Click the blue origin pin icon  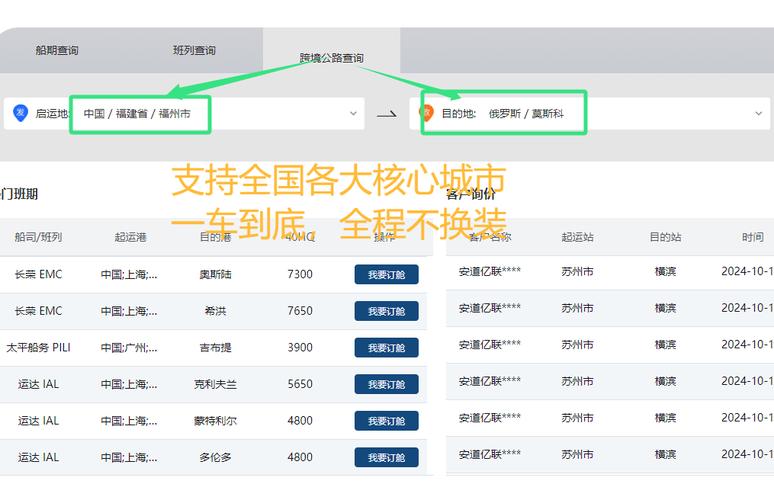20,113
